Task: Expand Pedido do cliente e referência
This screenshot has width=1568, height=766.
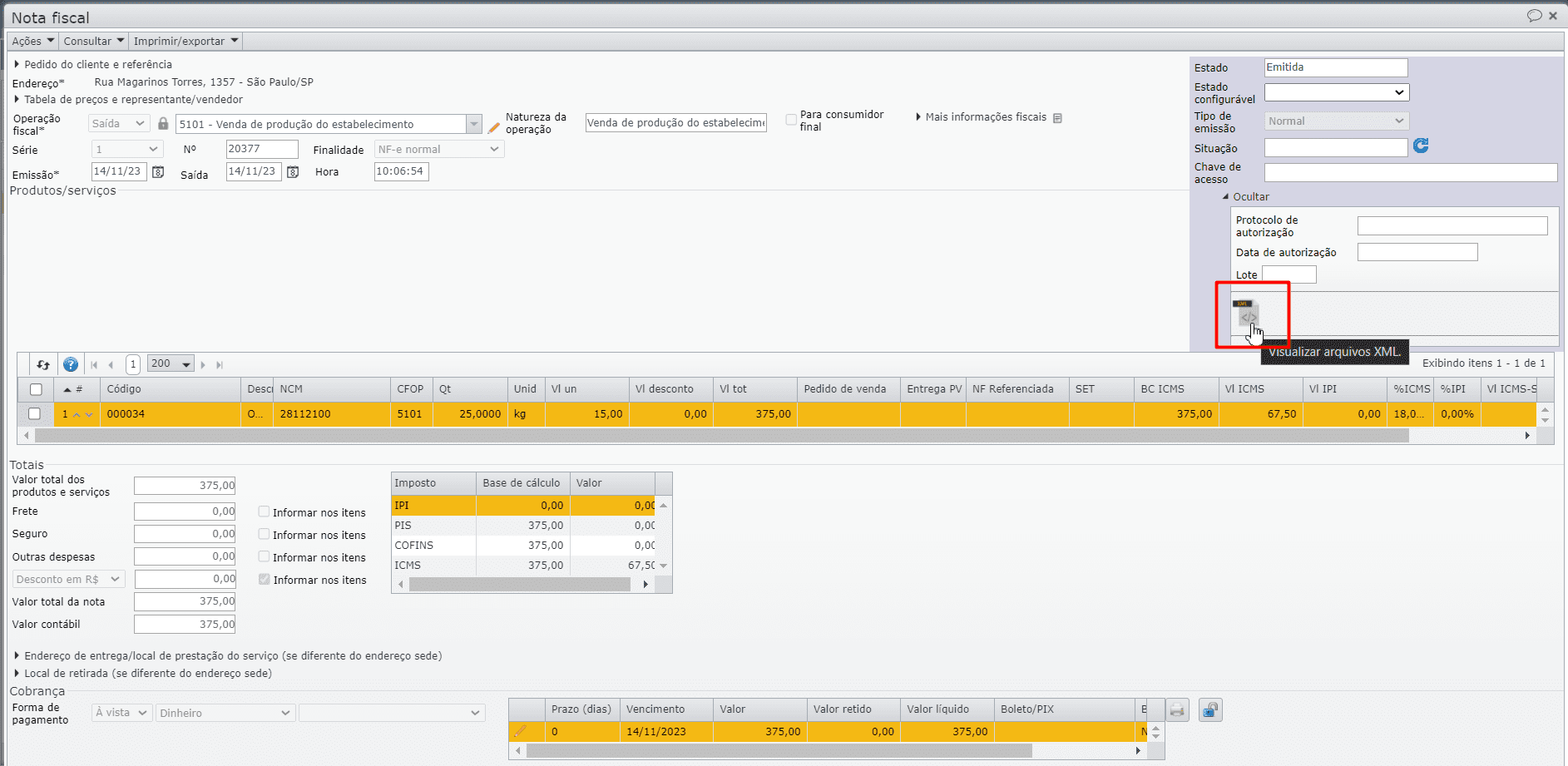Action: 97,64
